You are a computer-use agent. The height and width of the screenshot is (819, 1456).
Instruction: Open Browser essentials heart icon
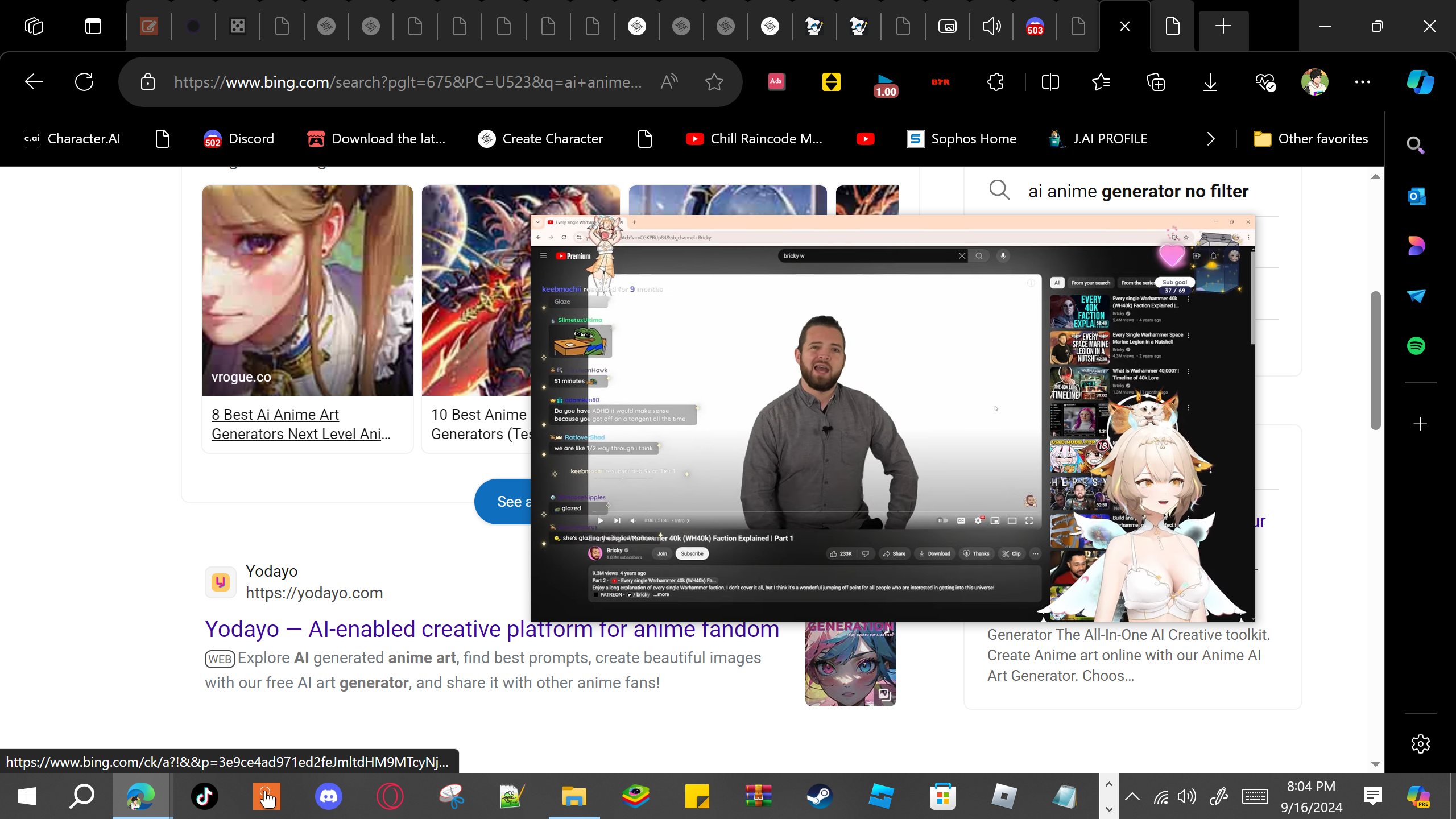coord(1265,82)
